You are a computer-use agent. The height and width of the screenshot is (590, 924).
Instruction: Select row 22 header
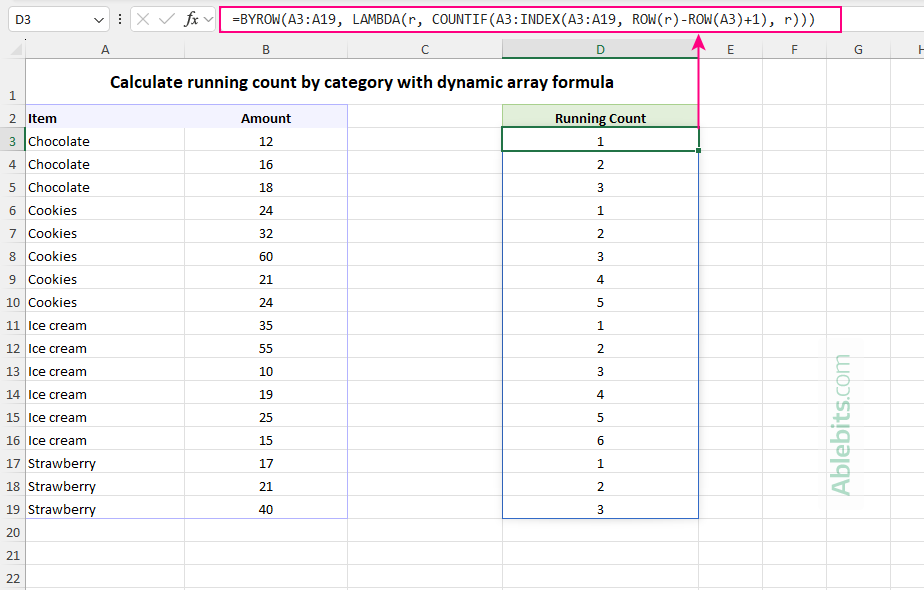point(12,578)
